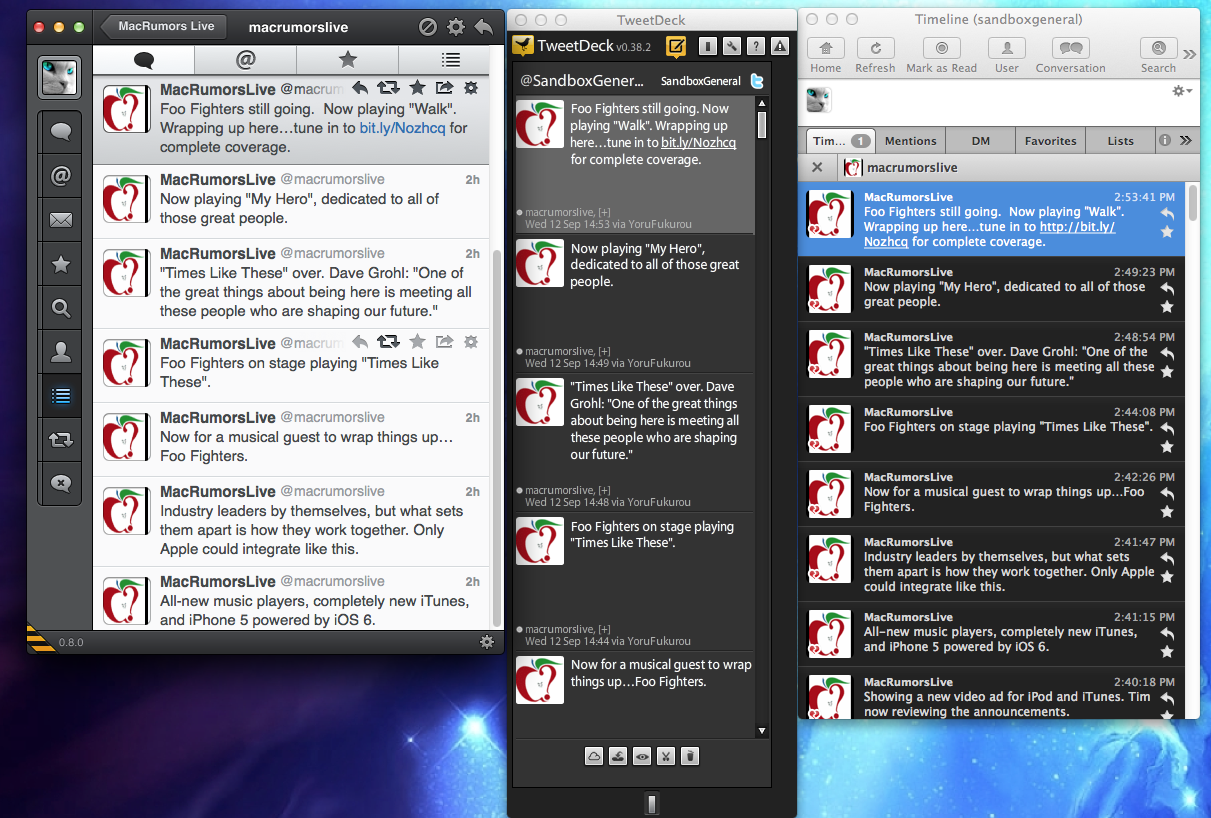The height and width of the screenshot is (818, 1211).
Task: Favorite "Foo Fighters on stage" tweet, left window
Action: tap(417, 342)
